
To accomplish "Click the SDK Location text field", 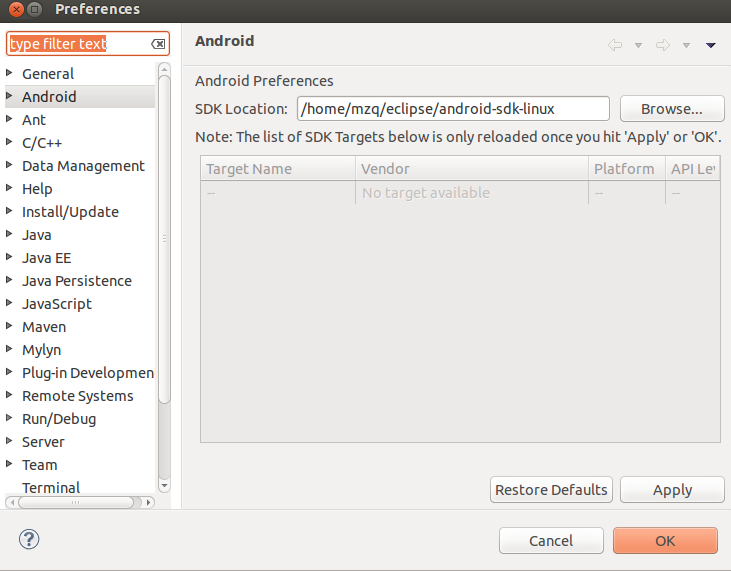I will [453, 109].
